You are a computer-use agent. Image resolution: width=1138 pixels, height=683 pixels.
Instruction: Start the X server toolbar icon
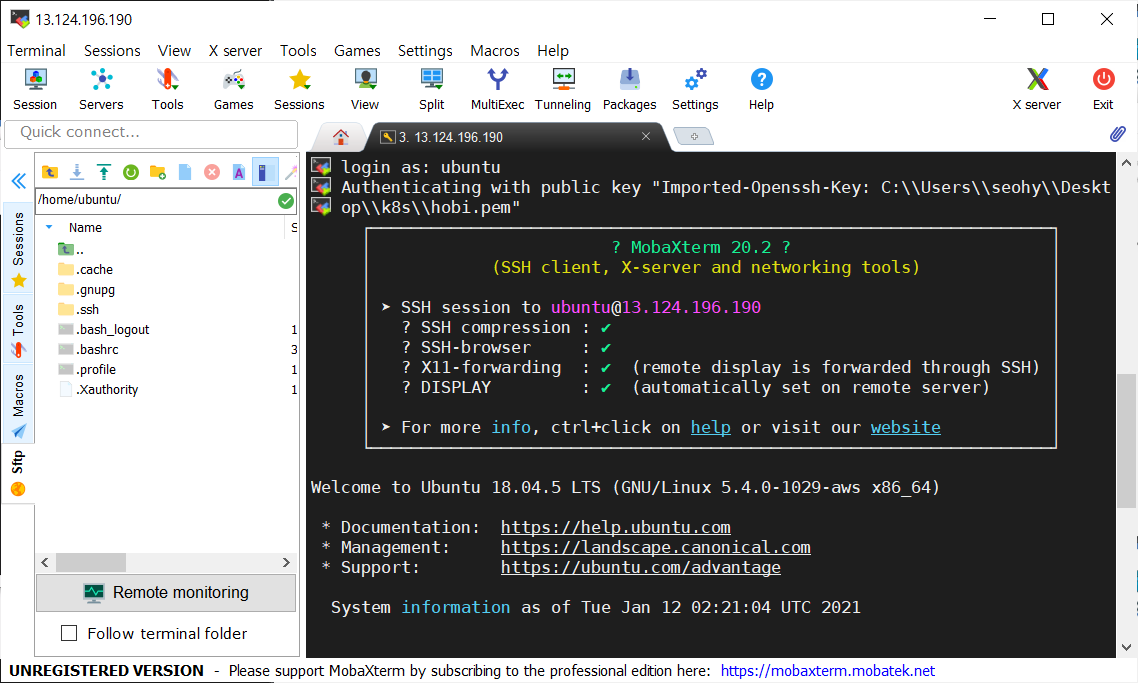pyautogui.click(x=1037, y=80)
